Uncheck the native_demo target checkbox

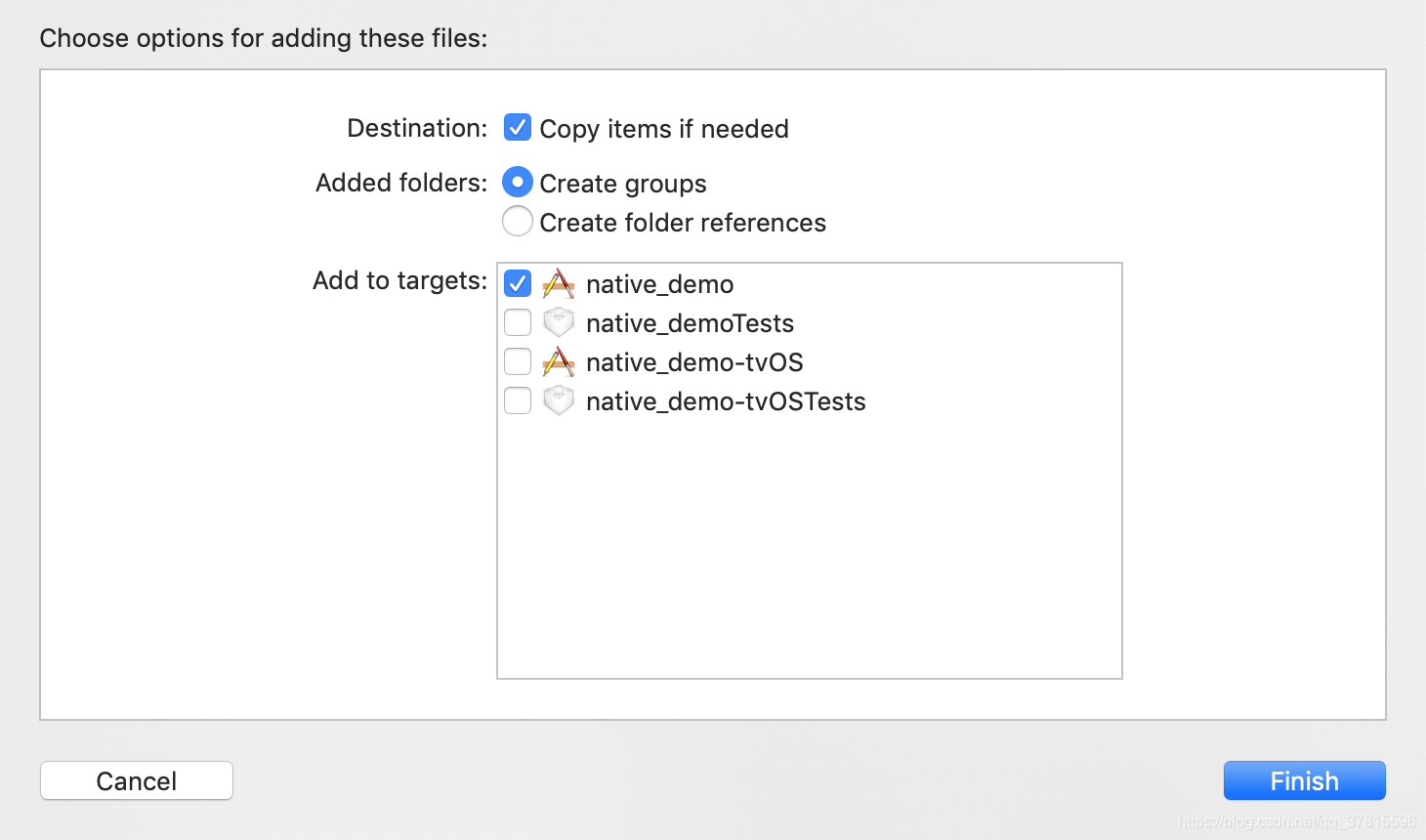(518, 283)
